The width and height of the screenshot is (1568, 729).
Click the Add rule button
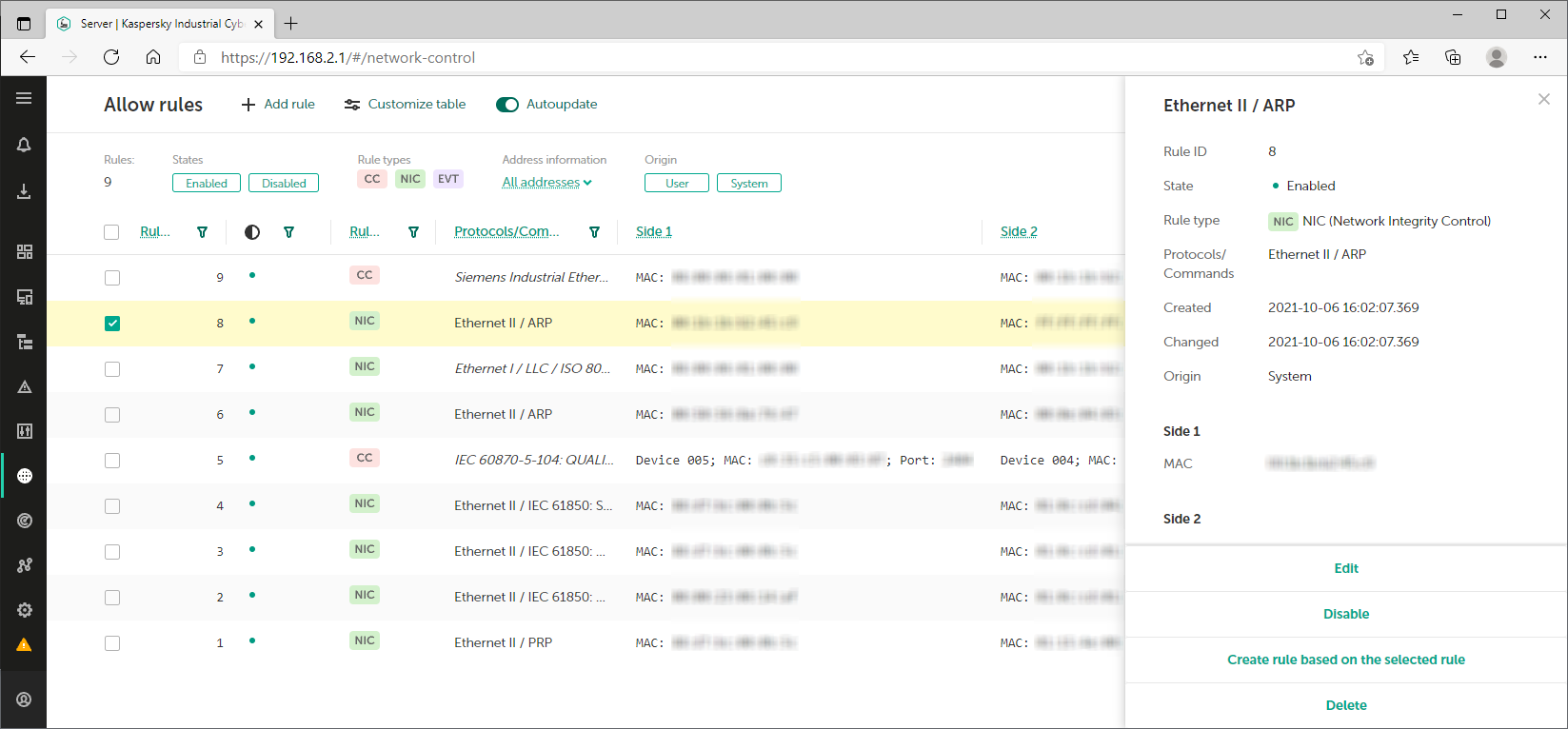(278, 105)
